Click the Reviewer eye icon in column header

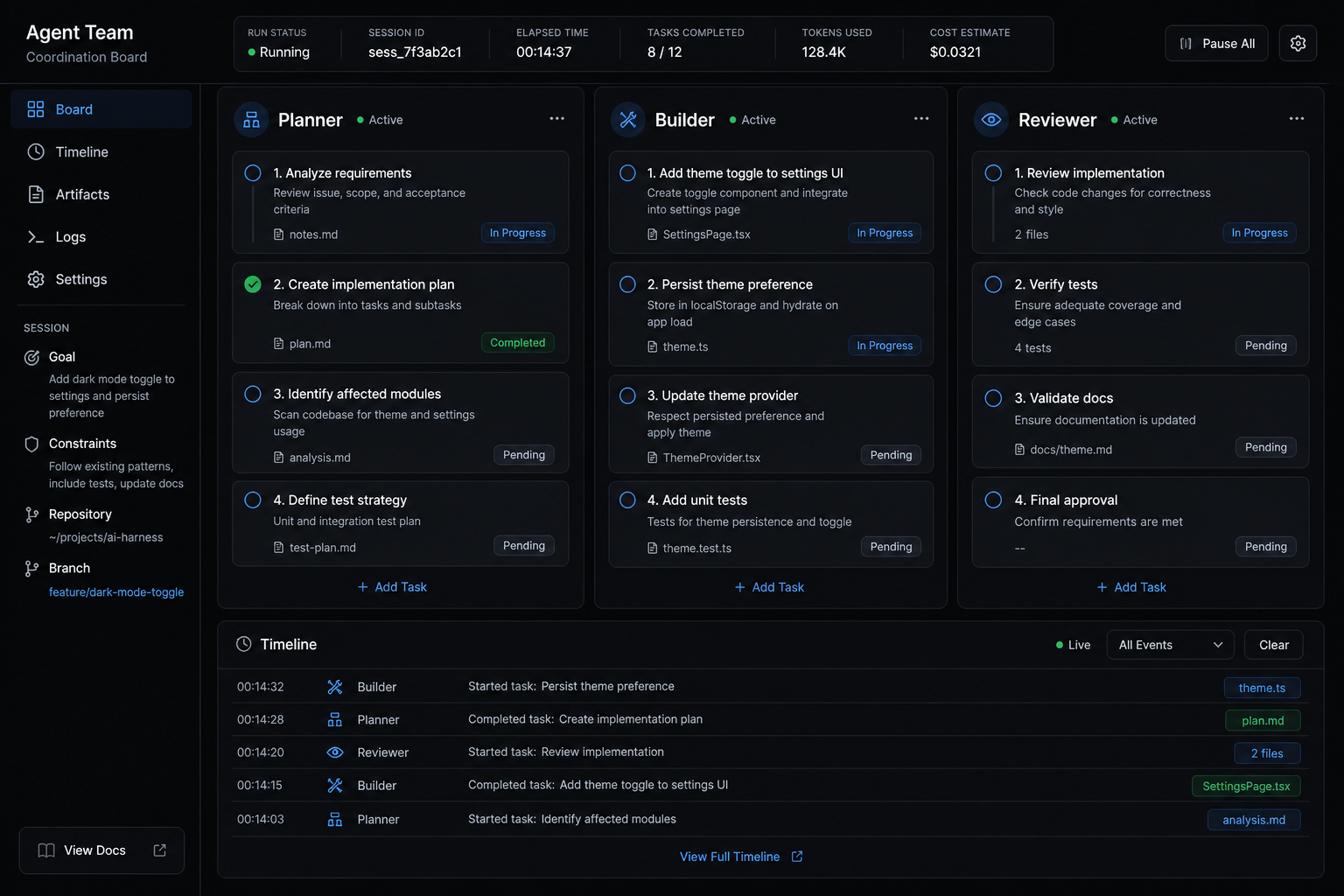point(991,120)
